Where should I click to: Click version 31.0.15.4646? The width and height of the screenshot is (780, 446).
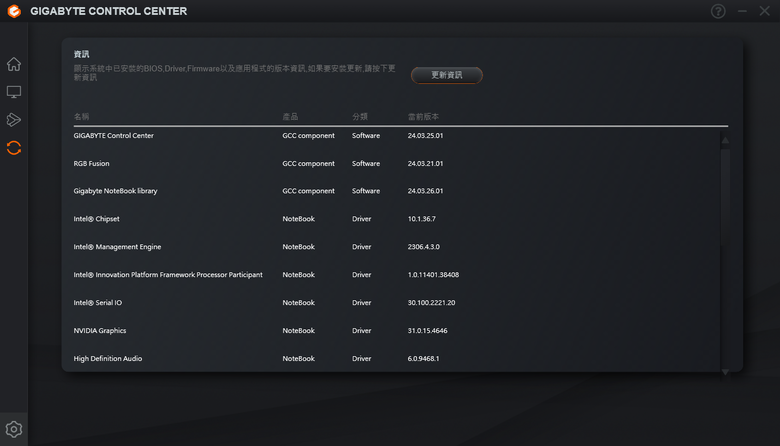(x=427, y=331)
